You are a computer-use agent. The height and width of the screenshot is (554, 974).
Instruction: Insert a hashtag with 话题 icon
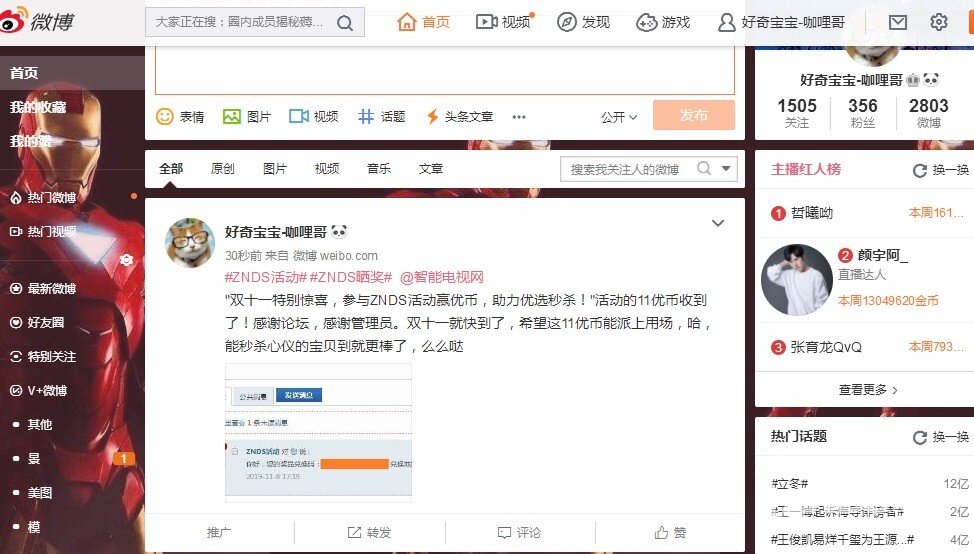point(366,116)
